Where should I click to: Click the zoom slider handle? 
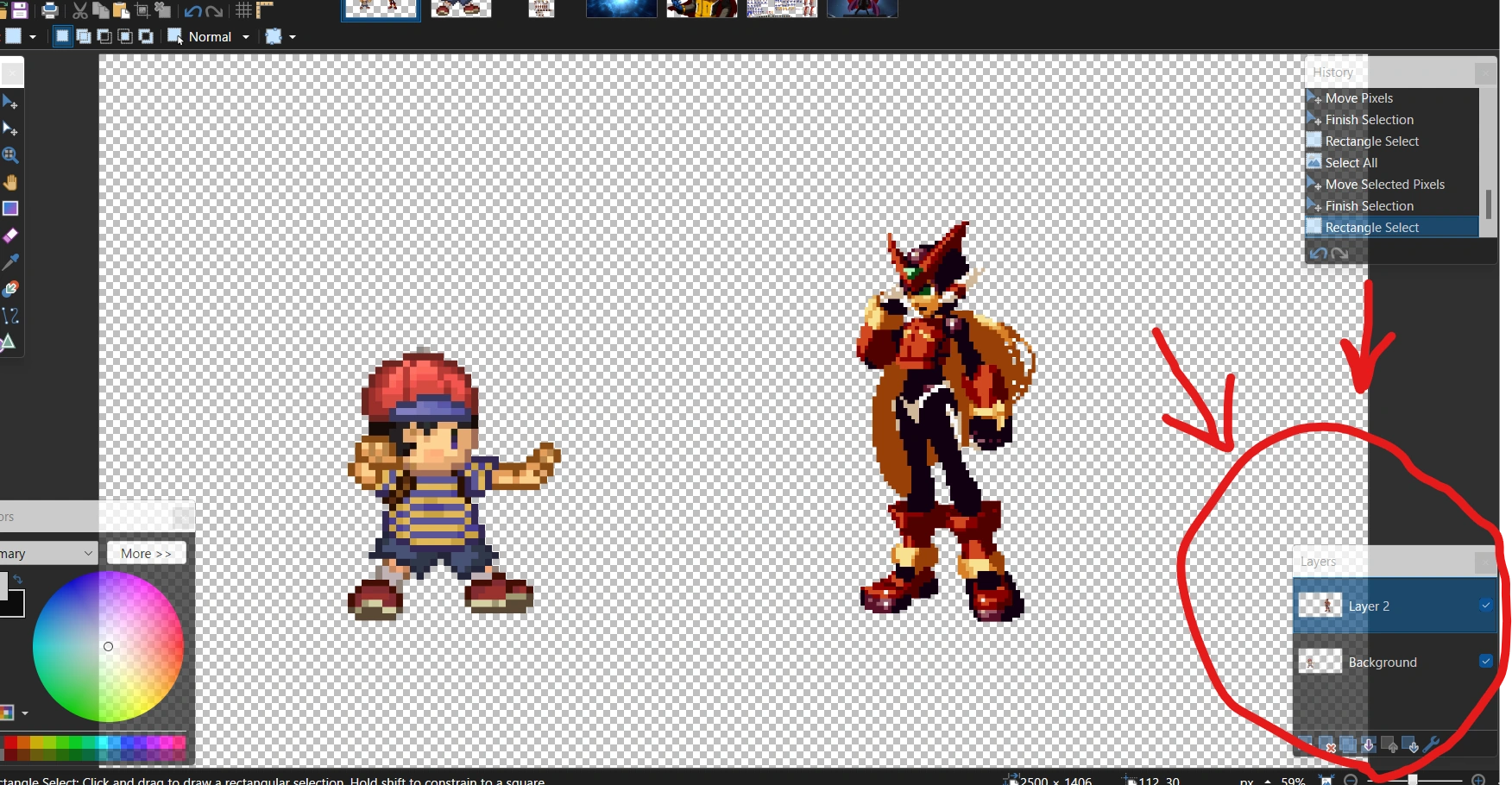[1413, 780]
